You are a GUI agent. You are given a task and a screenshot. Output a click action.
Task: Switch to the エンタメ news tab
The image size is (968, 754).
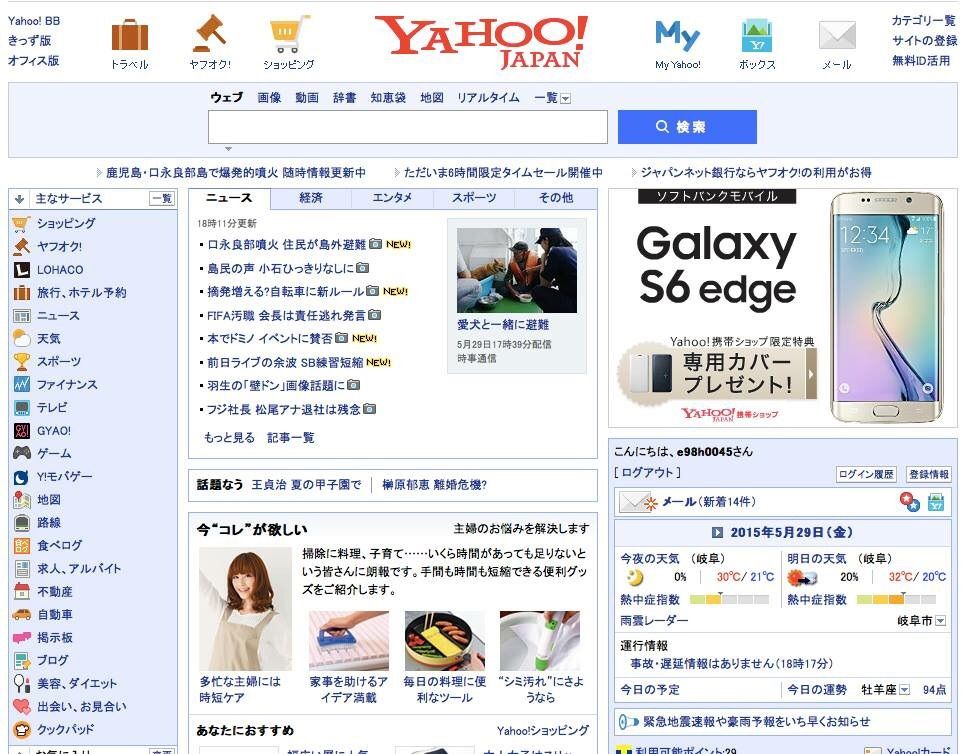click(392, 198)
